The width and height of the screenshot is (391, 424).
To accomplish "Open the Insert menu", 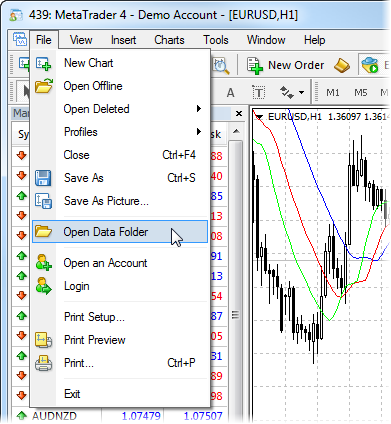I will coord(123,40).
